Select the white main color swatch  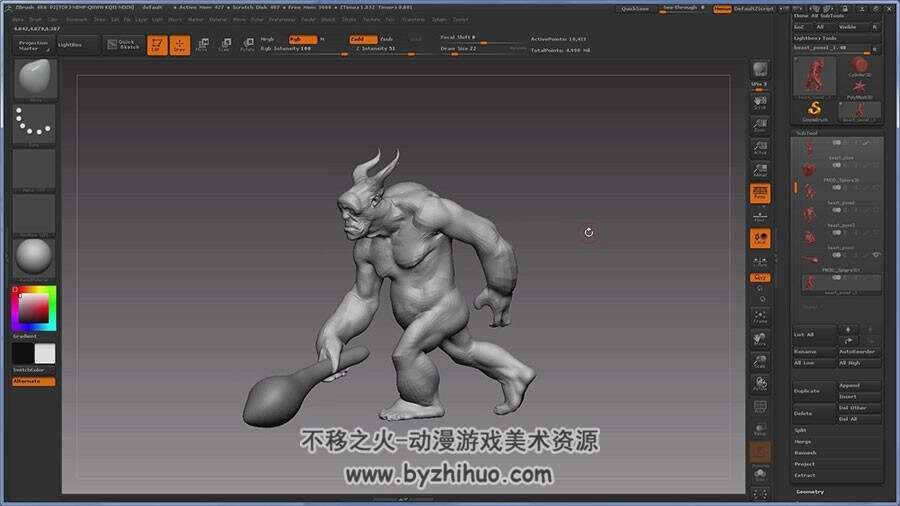click(45, 353)
